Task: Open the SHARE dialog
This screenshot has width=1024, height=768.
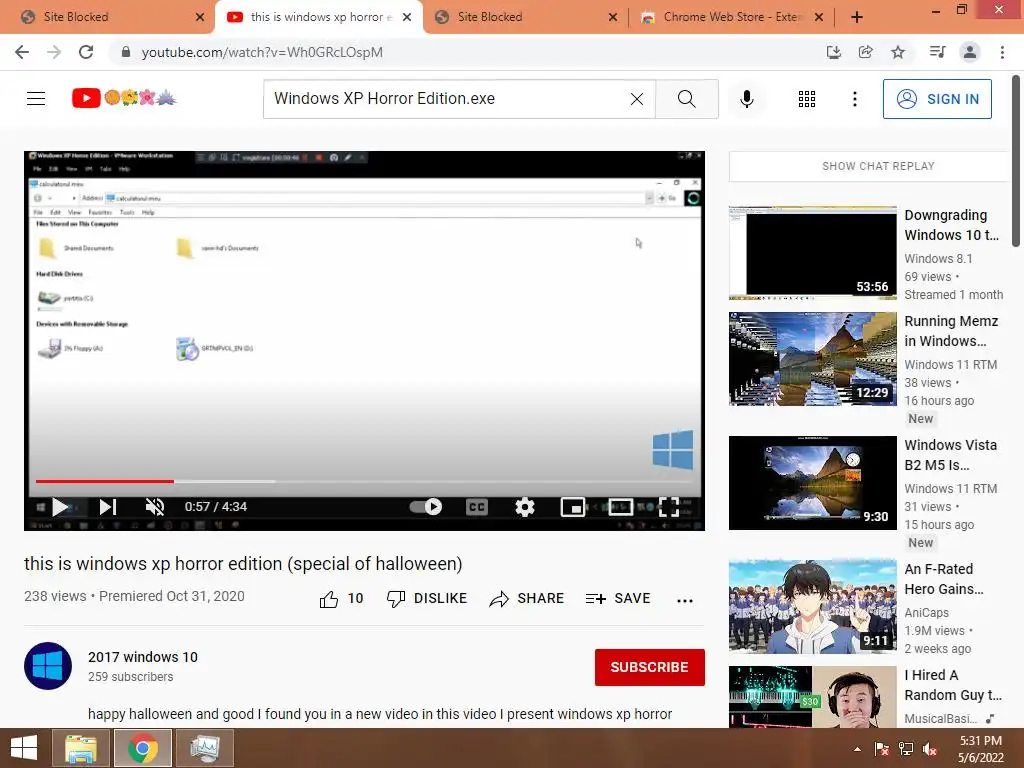Action: point(526,599)
